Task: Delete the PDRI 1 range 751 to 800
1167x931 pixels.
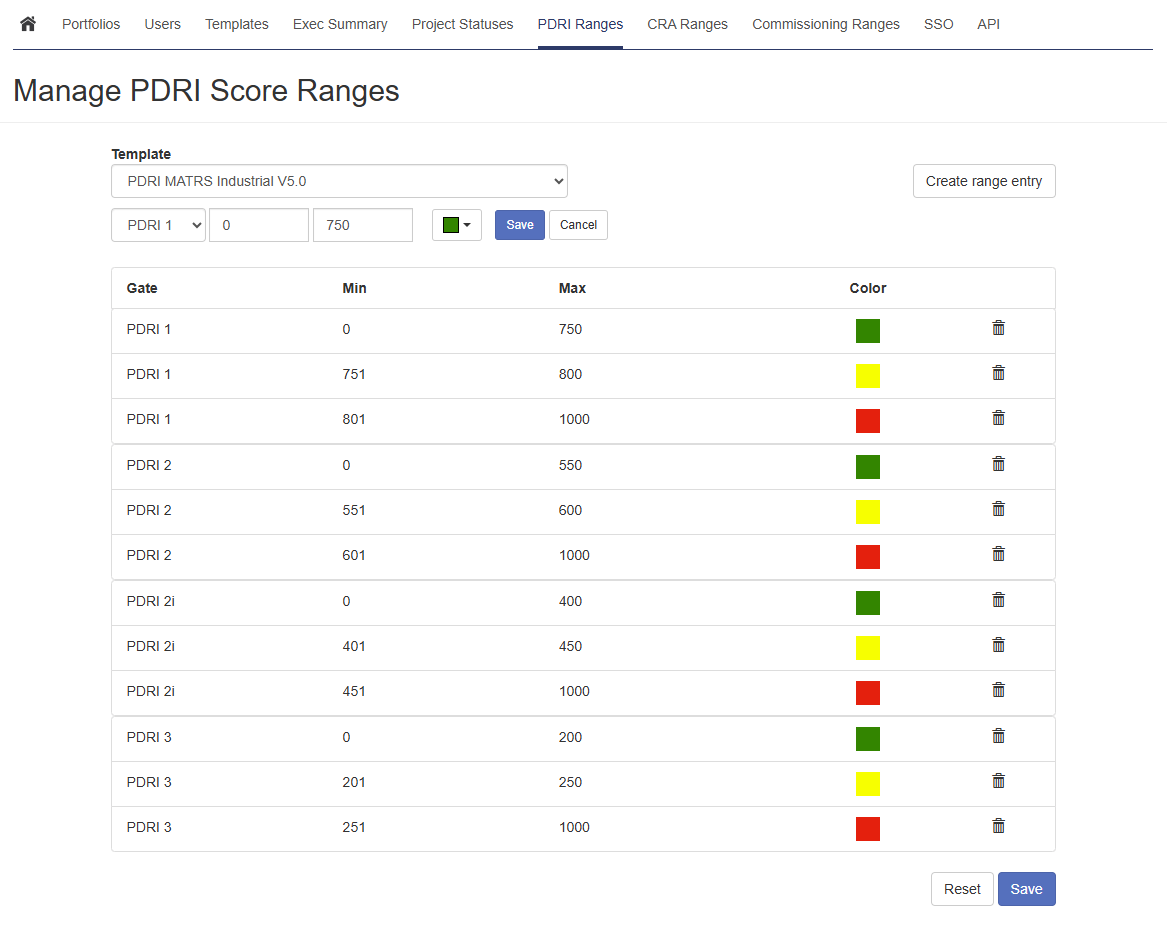Action: coord(998,373)
